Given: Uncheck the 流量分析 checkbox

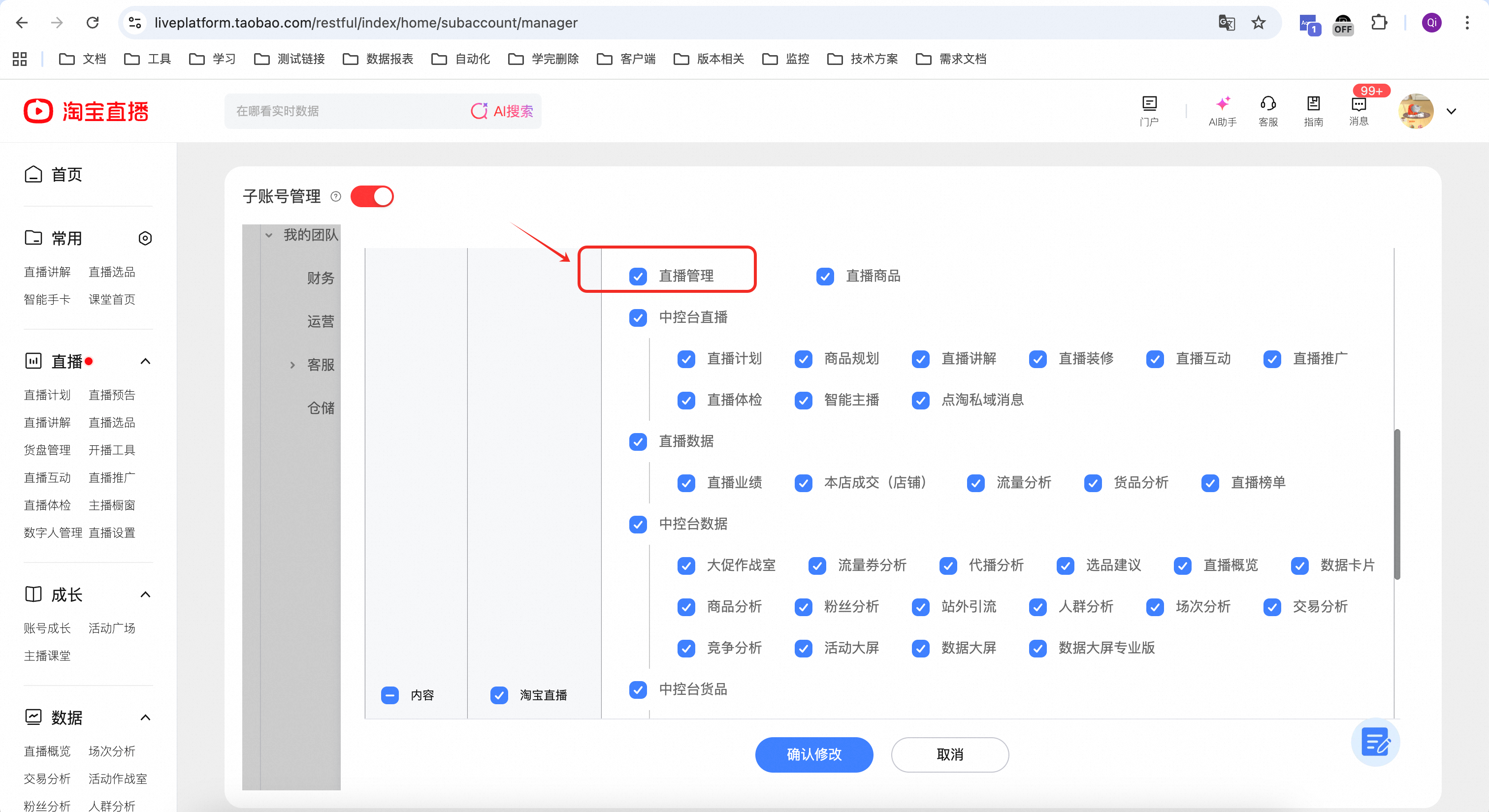Looking at the screenshot, I should pos(976,483).
